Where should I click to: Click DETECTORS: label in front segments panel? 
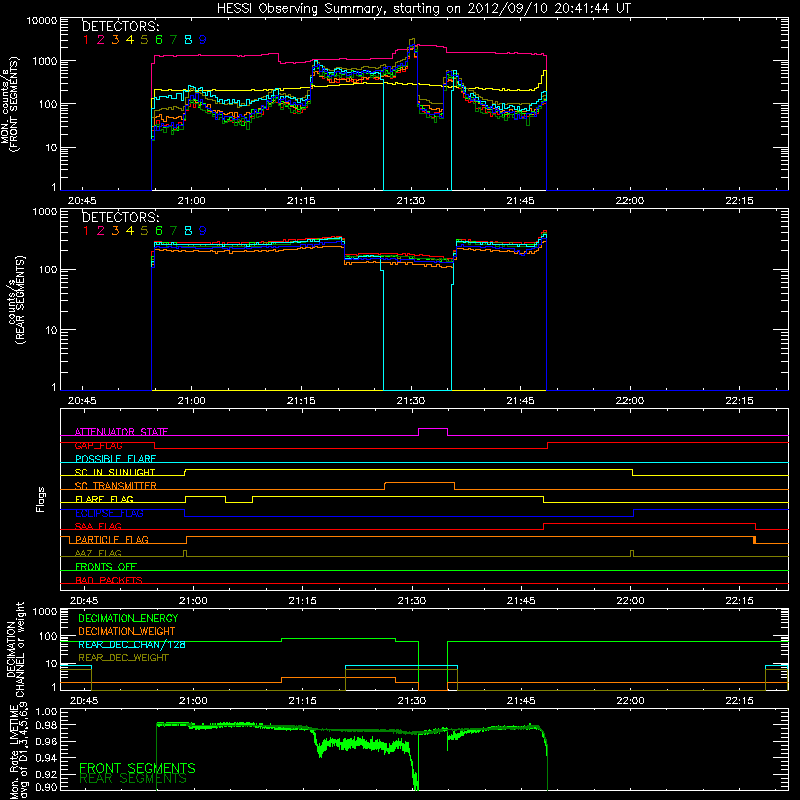pos(120,26)
